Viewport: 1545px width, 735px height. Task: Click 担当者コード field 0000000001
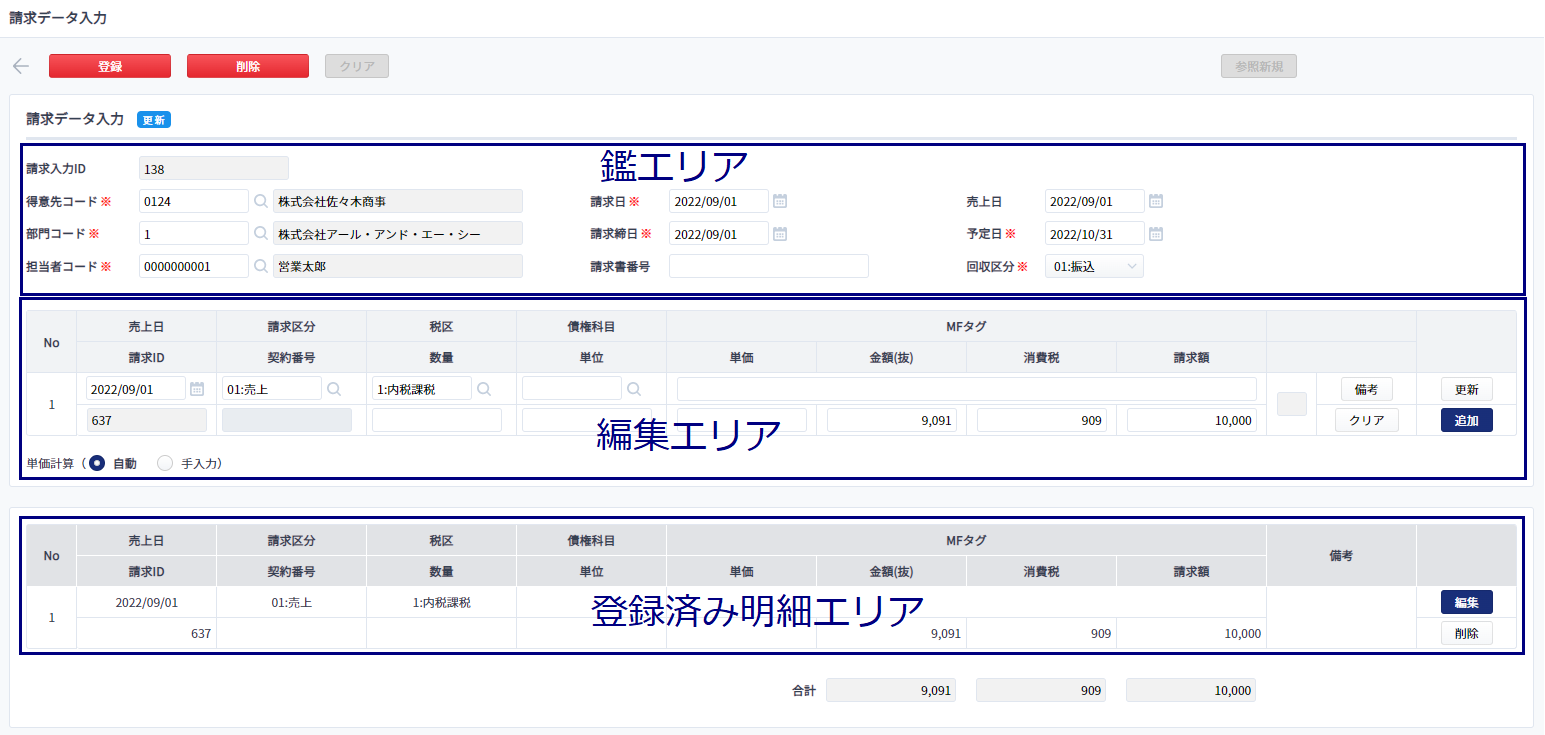point(194,266)
